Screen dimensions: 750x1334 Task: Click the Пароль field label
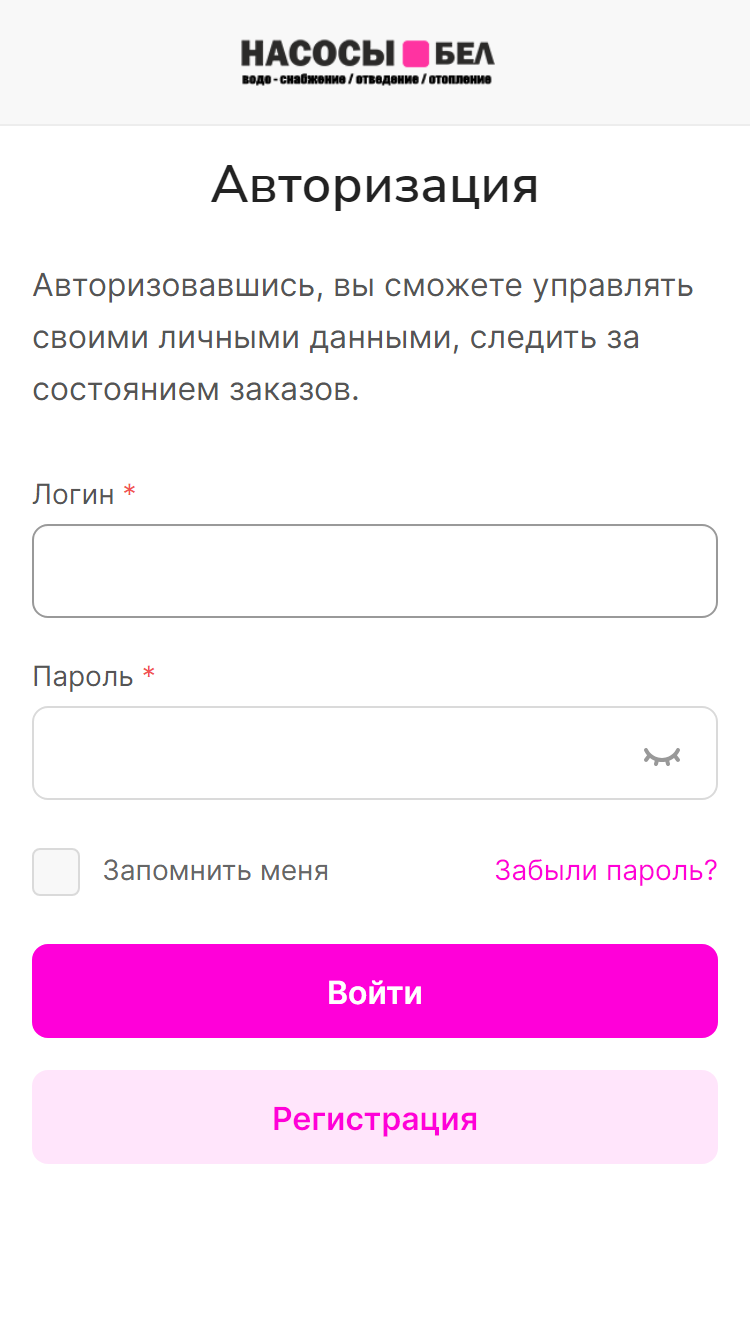[x=83, y=677]
